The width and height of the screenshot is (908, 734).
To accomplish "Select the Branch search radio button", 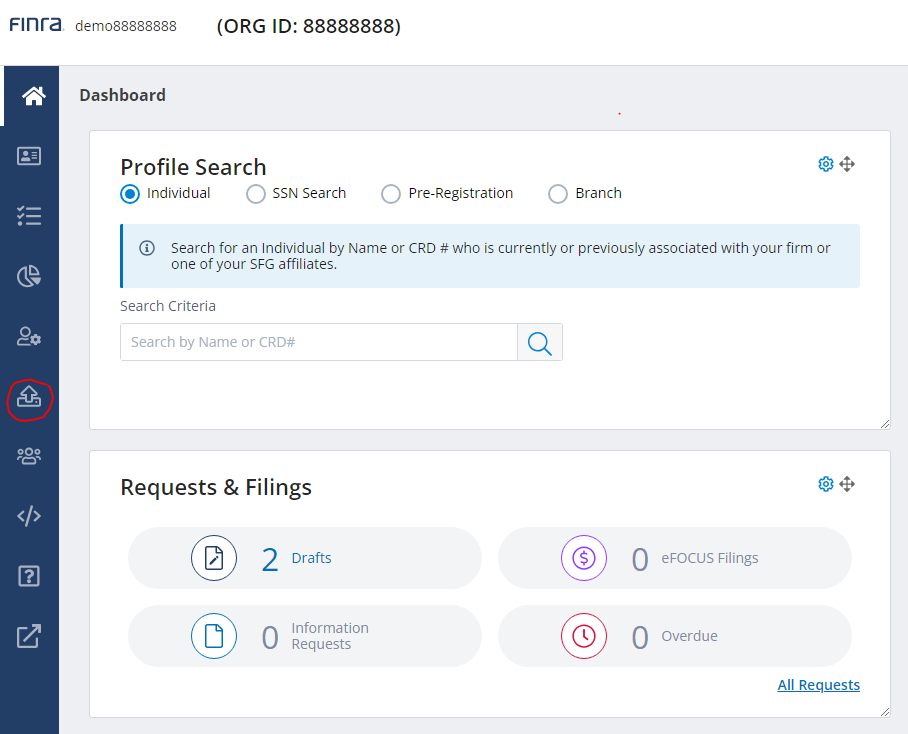I will coord(557,194).
